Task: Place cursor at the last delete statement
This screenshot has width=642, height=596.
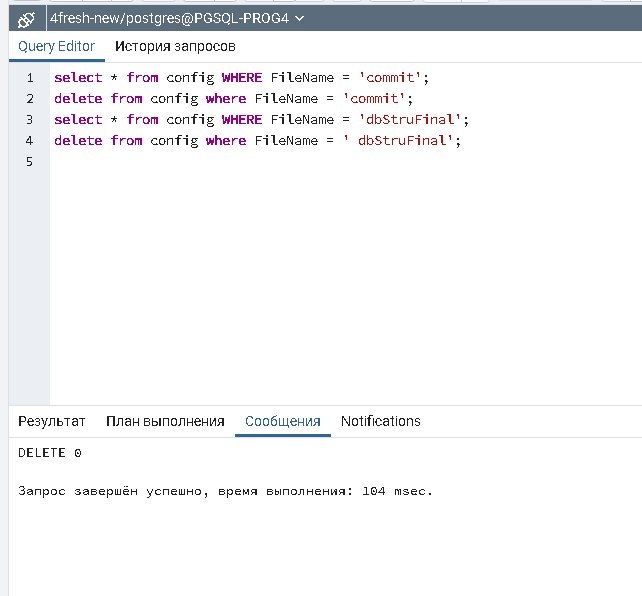Action: (256, 141)
